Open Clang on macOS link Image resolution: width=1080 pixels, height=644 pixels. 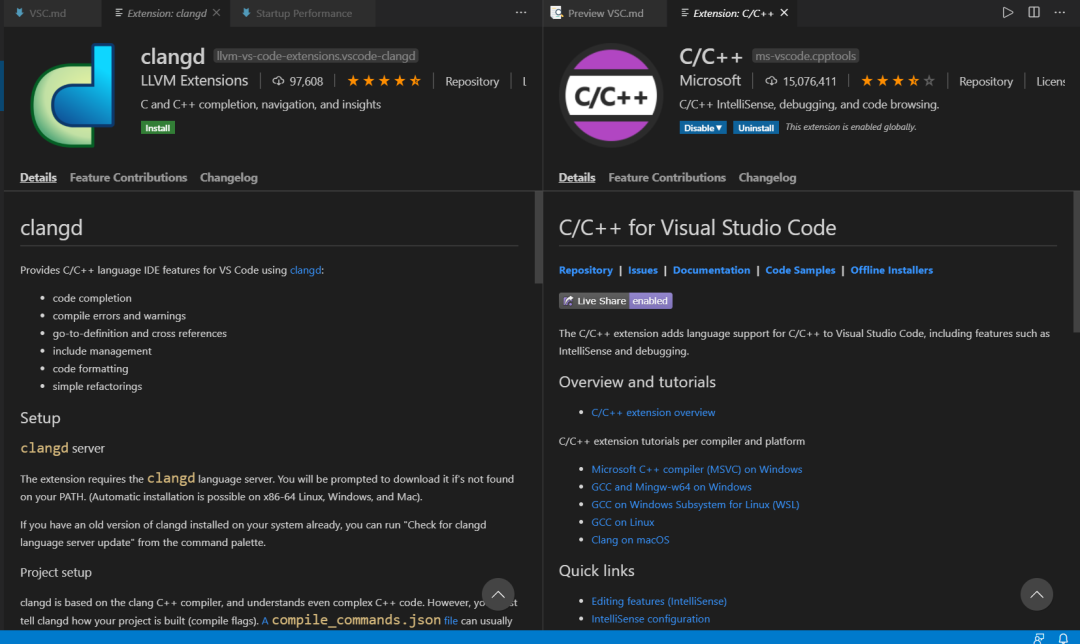pos(630,540)
